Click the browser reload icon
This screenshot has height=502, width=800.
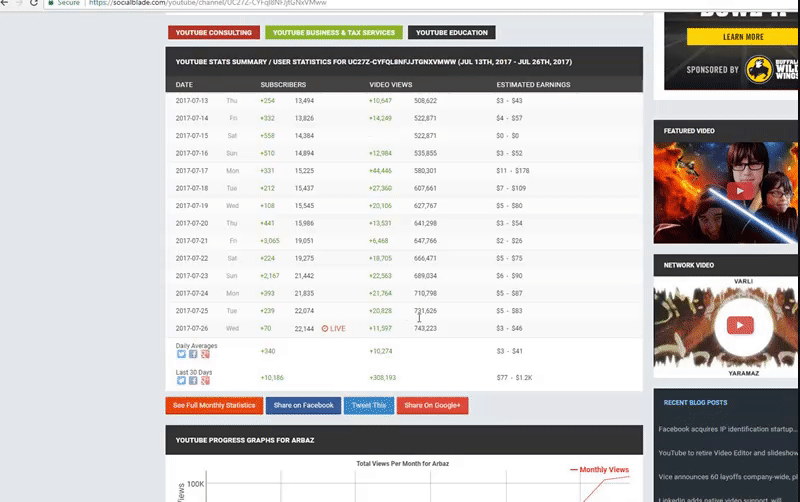click(34, 3)
